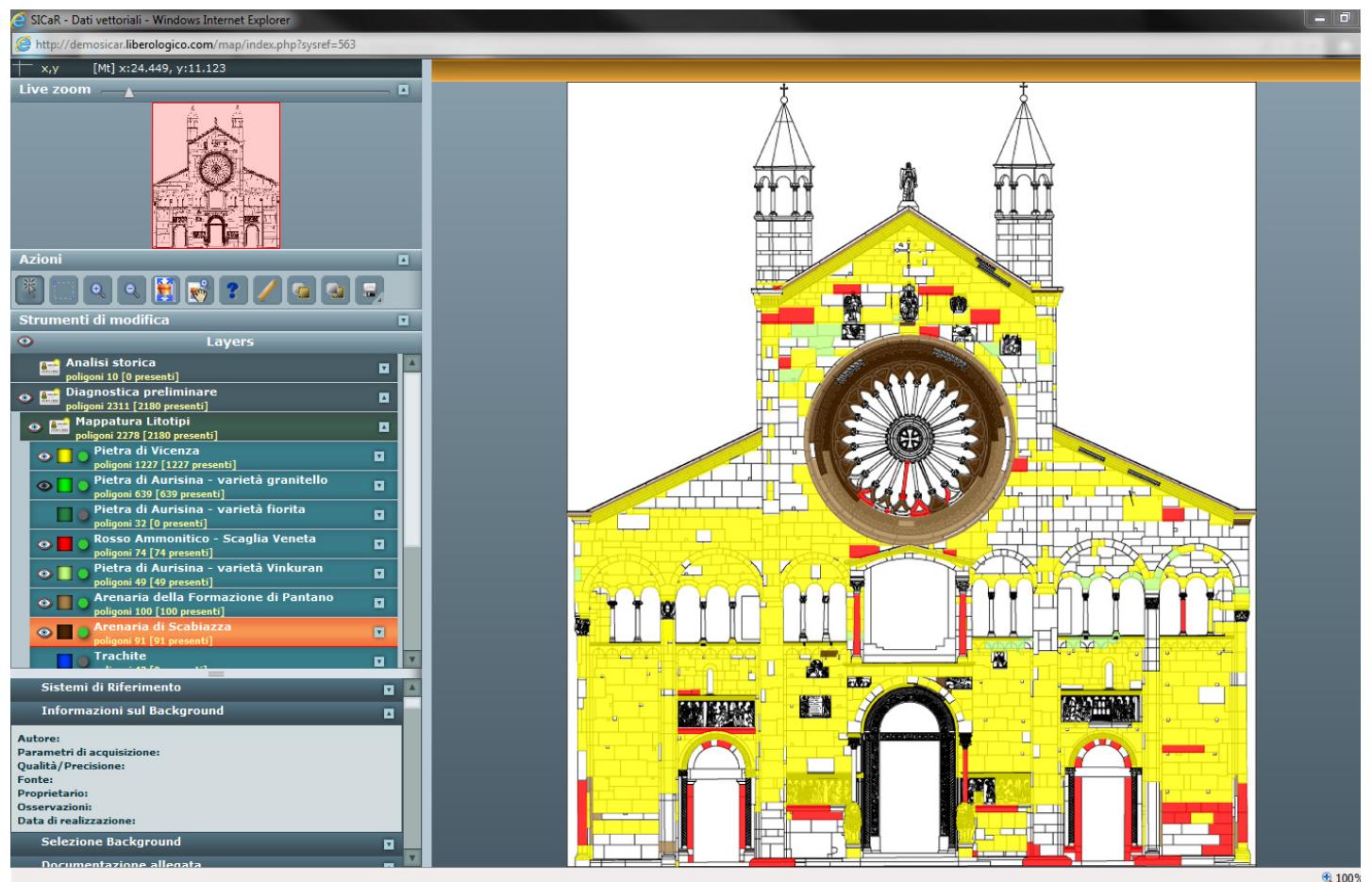Click the cathedral overview thumbnail in Live zoom

216,175
